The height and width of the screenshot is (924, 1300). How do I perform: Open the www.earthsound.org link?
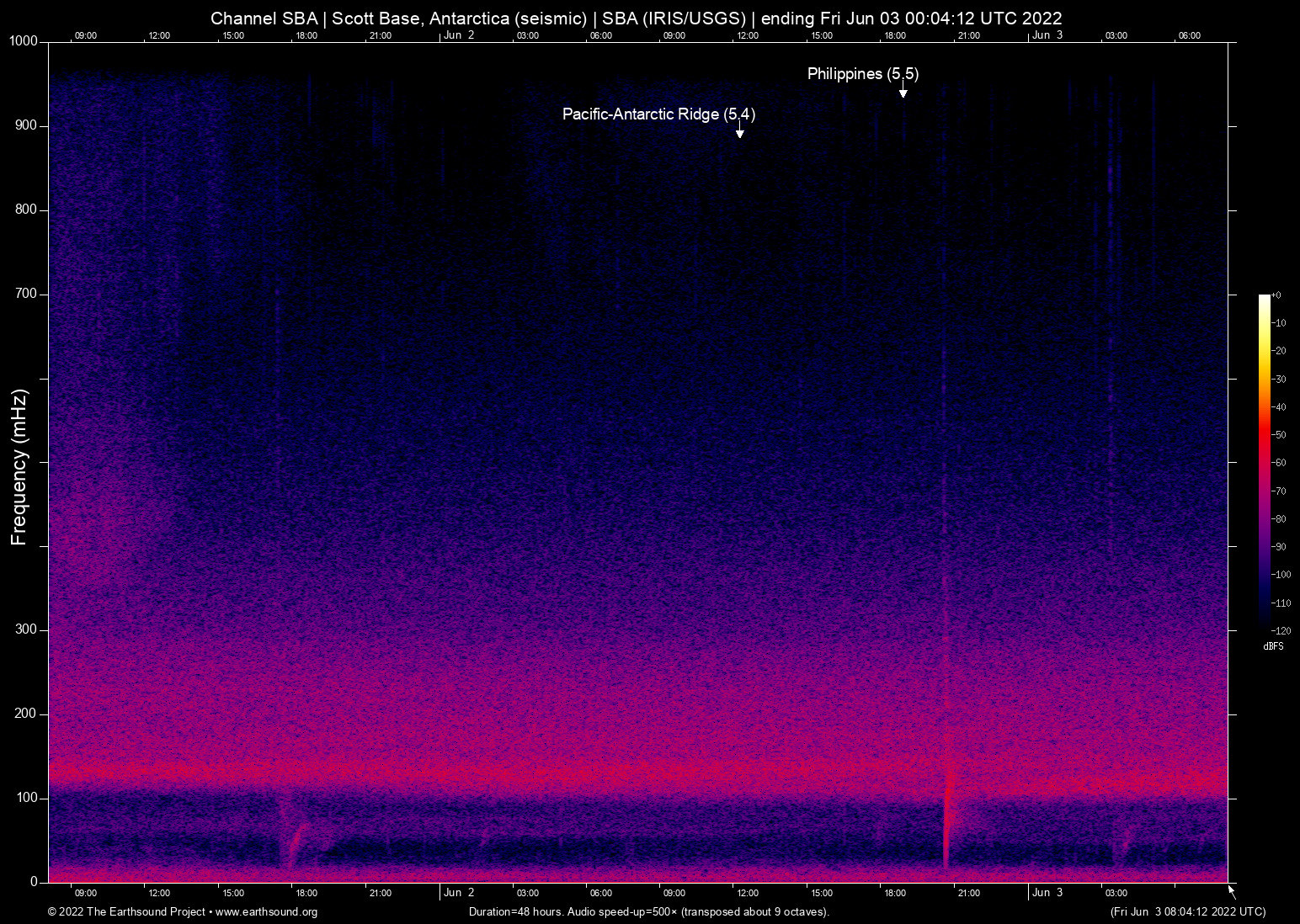pyautogui.click(x=269, y=912)
